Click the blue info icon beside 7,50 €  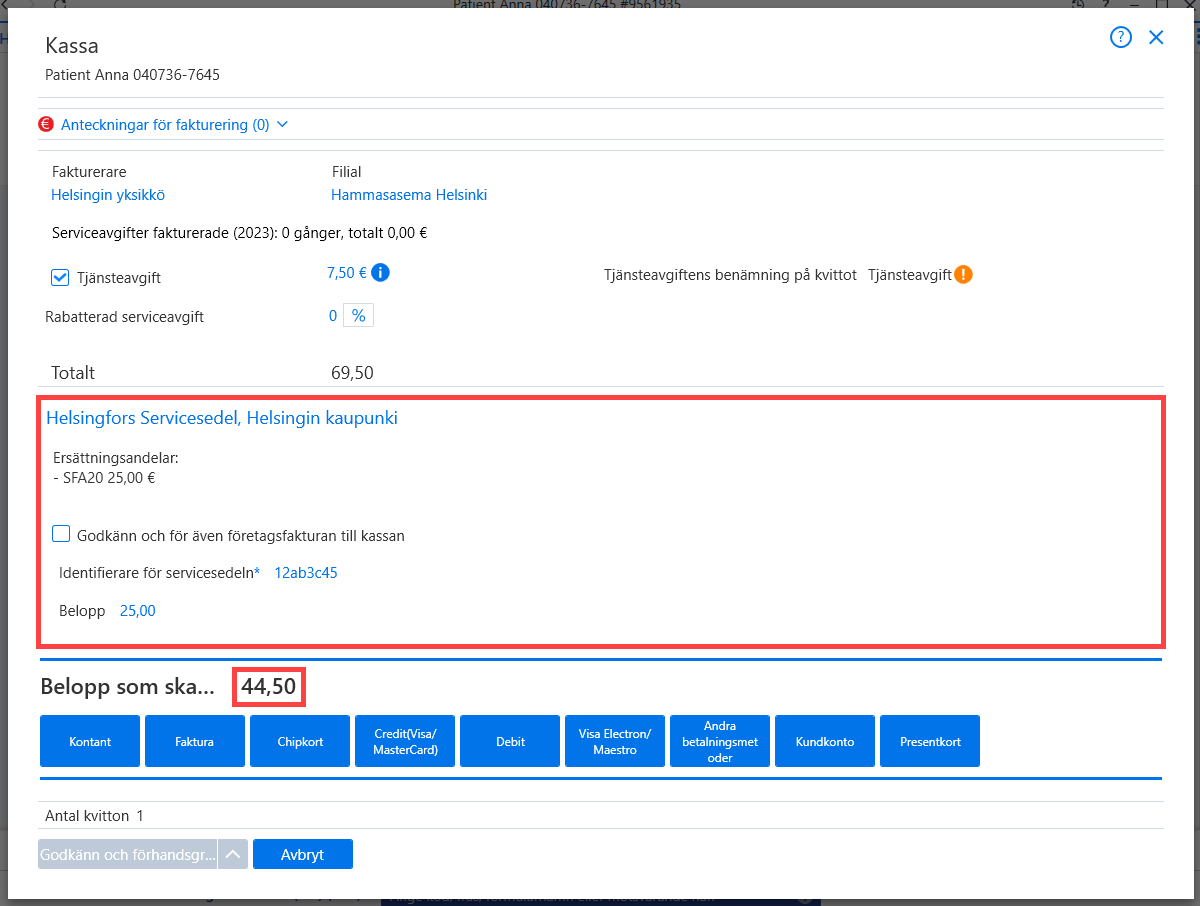[x=380, y=272]
